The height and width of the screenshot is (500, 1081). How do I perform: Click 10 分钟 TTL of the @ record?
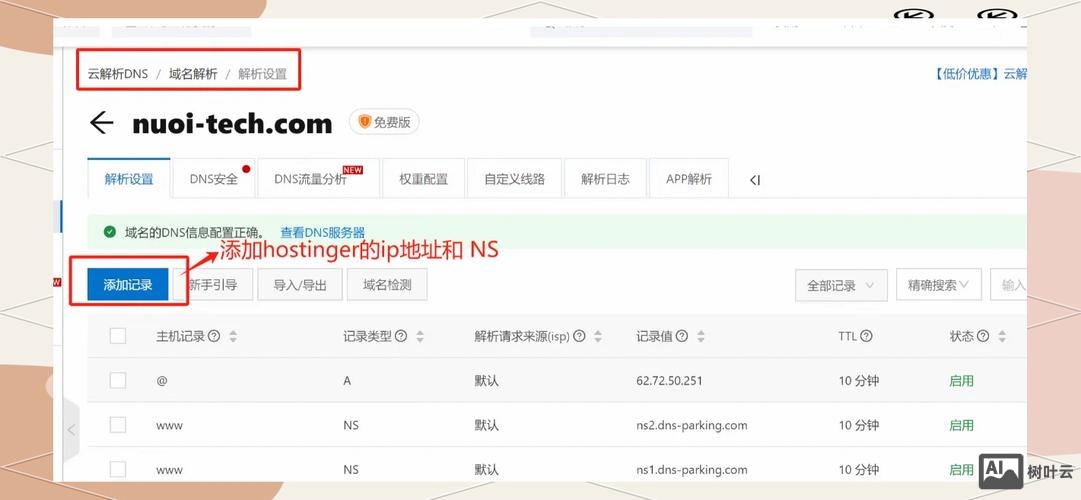point(859,380)
